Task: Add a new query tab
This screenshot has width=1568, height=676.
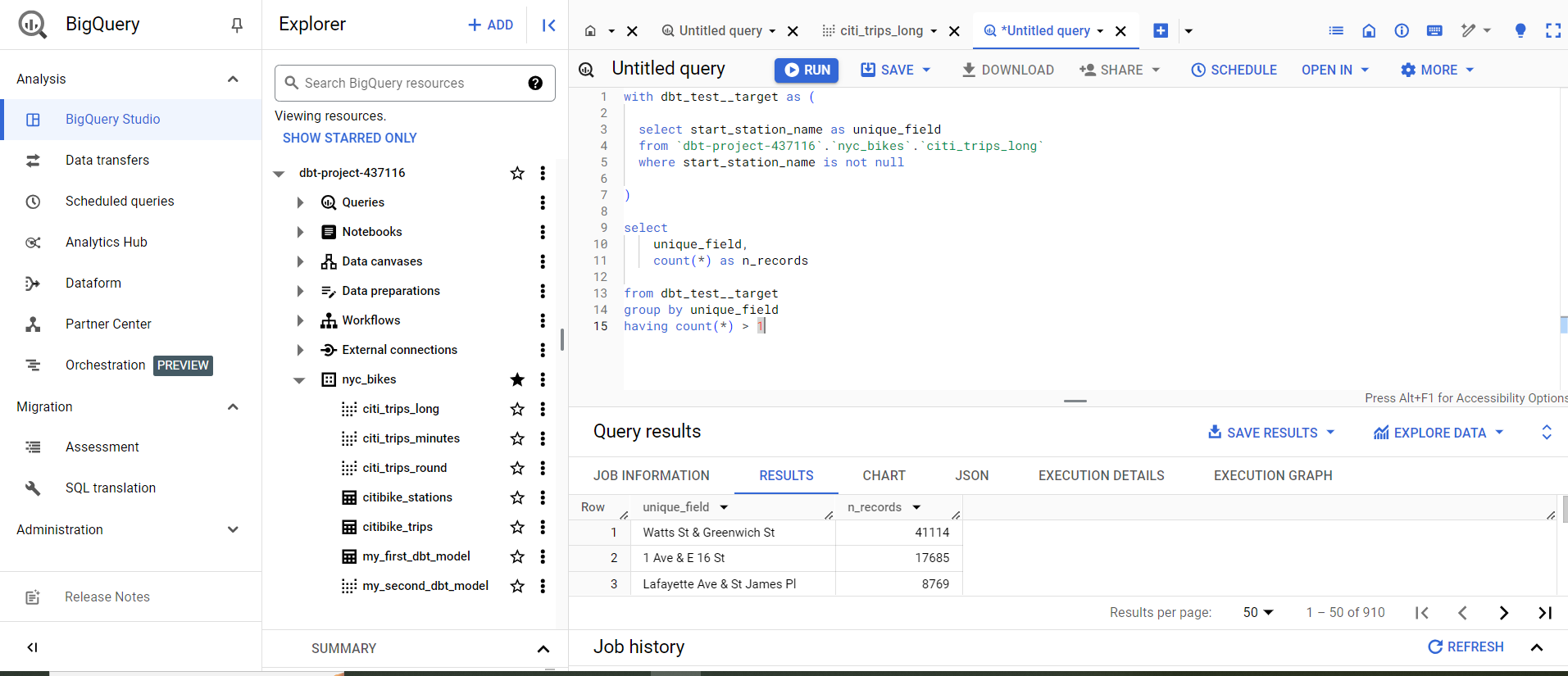Action: pos(1161,31)
